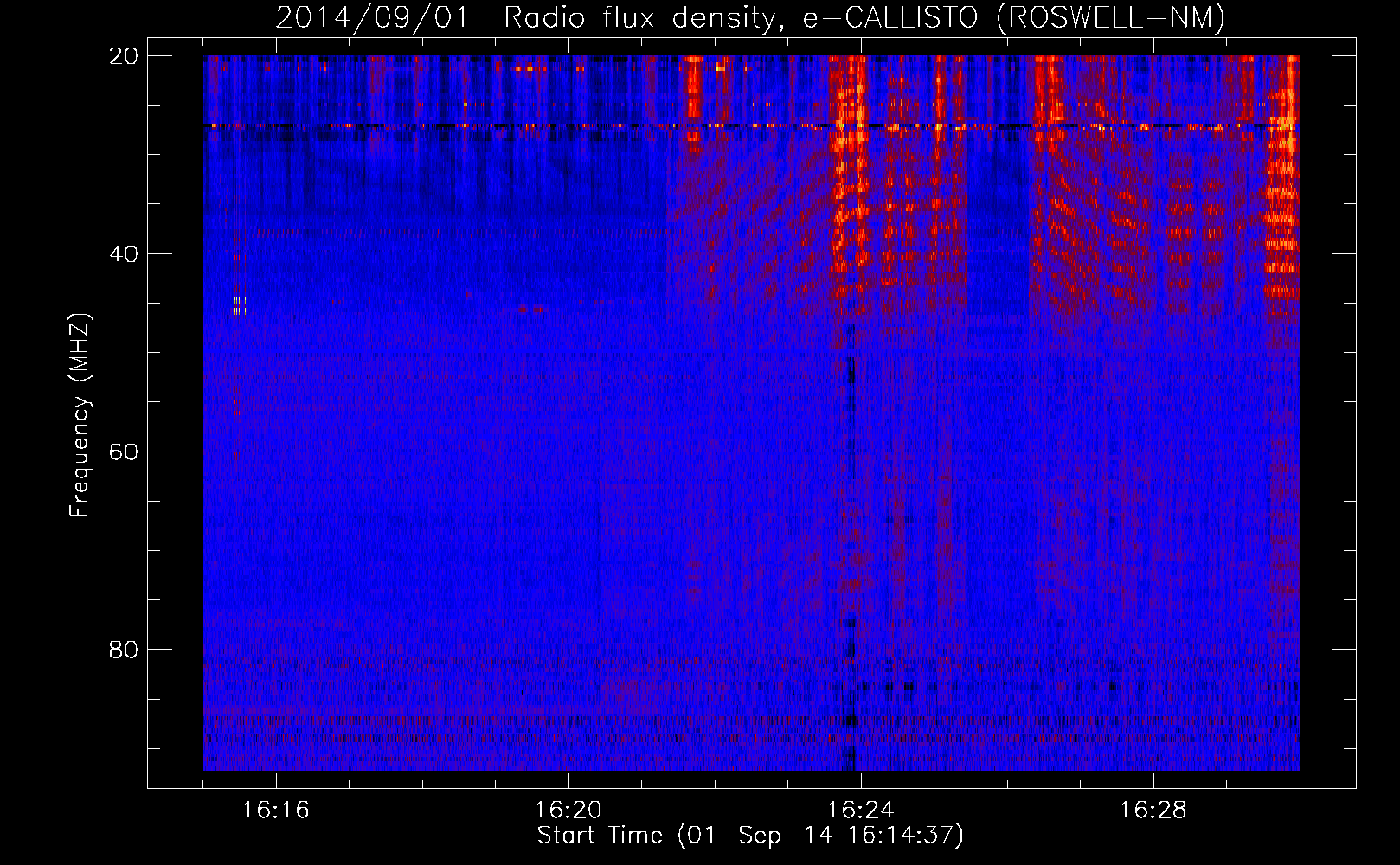Click the plot title '2014/09/01 Radio flux density'
Viewport: 1400px width, 865px height.
click(x=750, y=17)
